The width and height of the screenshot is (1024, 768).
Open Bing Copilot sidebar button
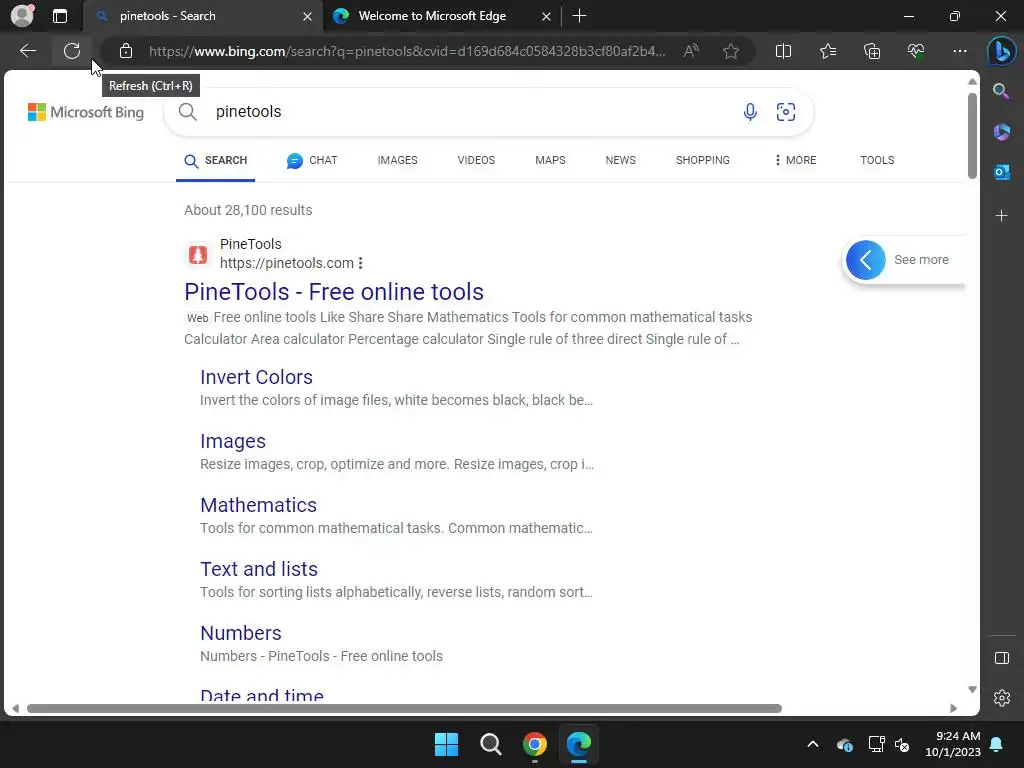click(x=1001, y=52)
